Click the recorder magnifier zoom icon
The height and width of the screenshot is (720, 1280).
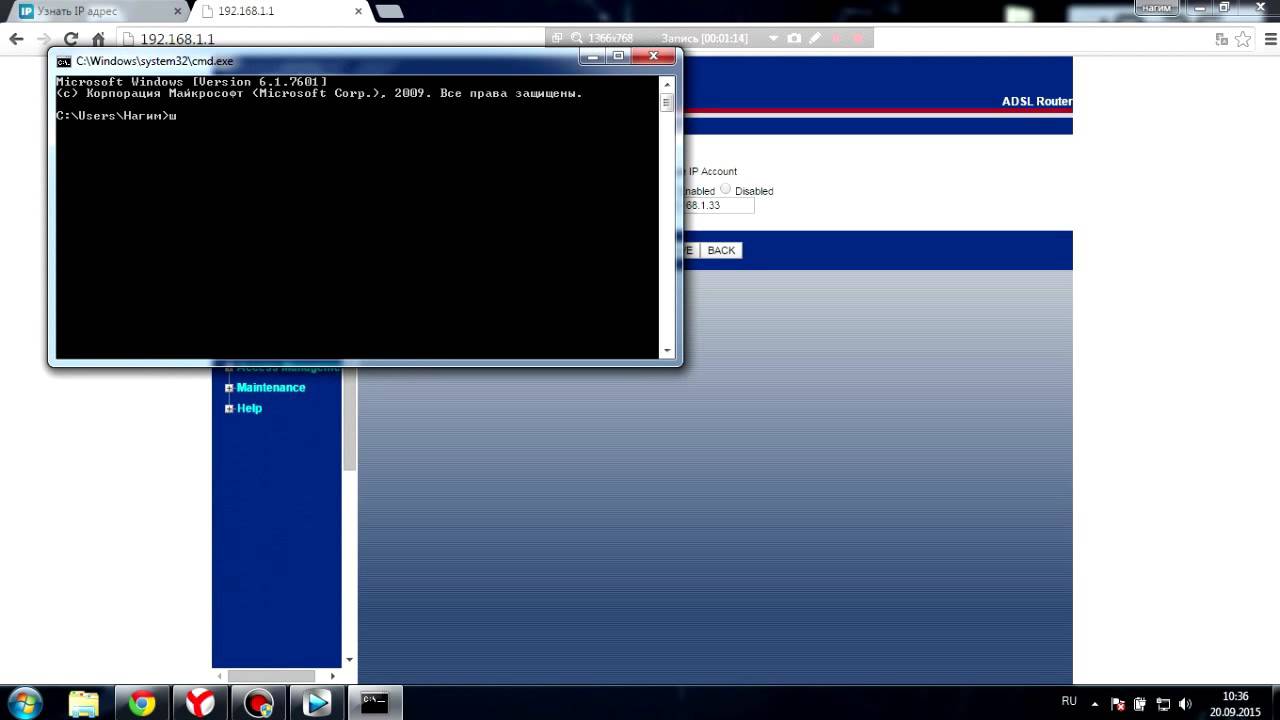578,38
